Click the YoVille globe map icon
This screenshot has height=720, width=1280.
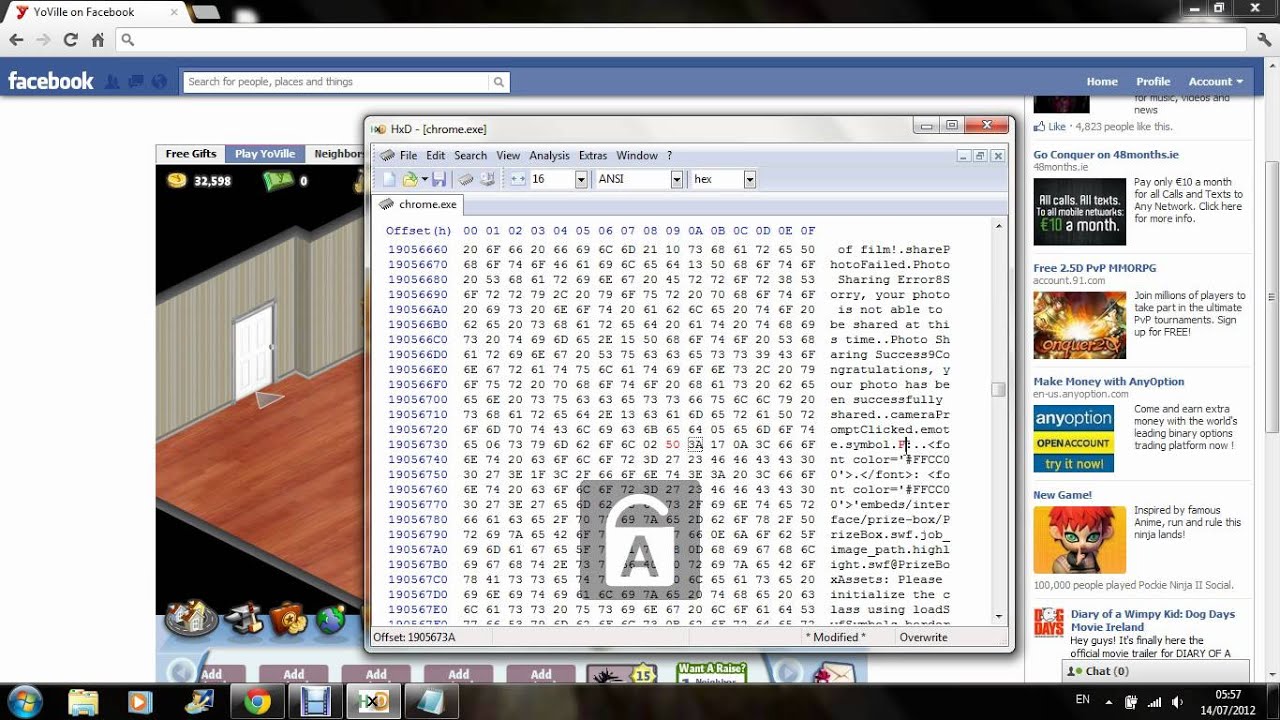[330, 620]
